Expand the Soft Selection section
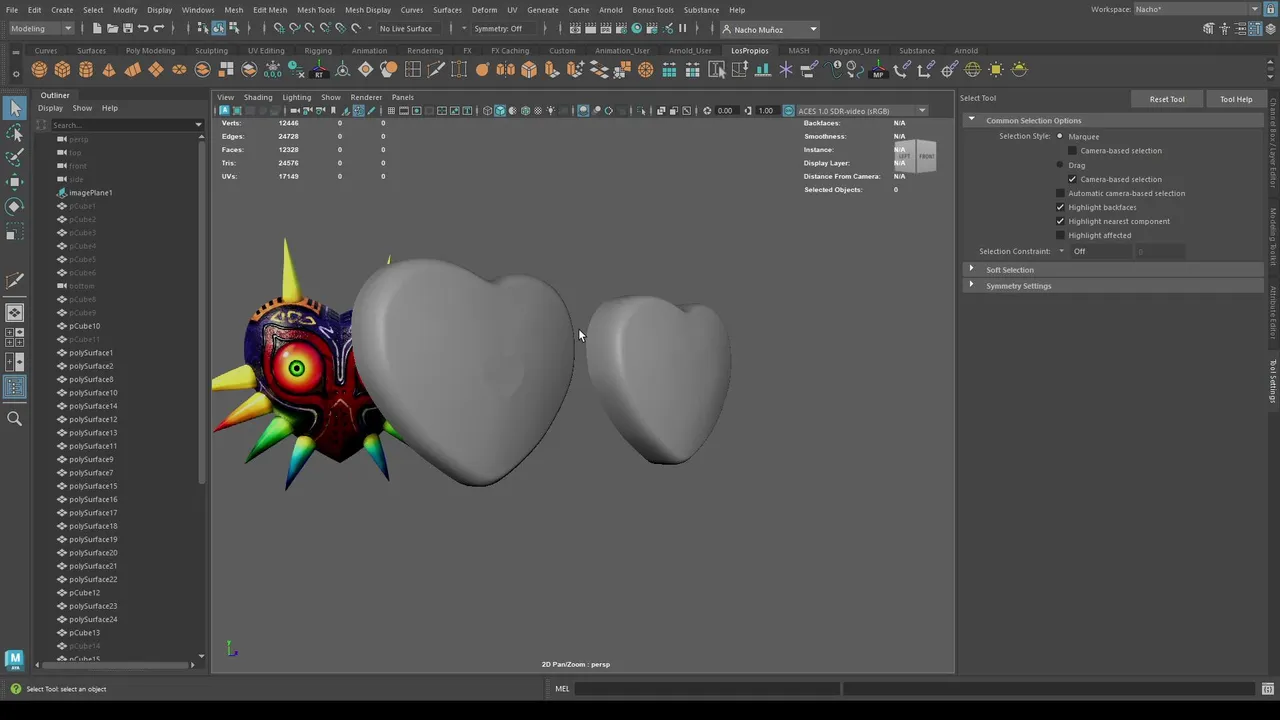The width and height of the screenshot is (1280, 720). [x=1009, y=270]
